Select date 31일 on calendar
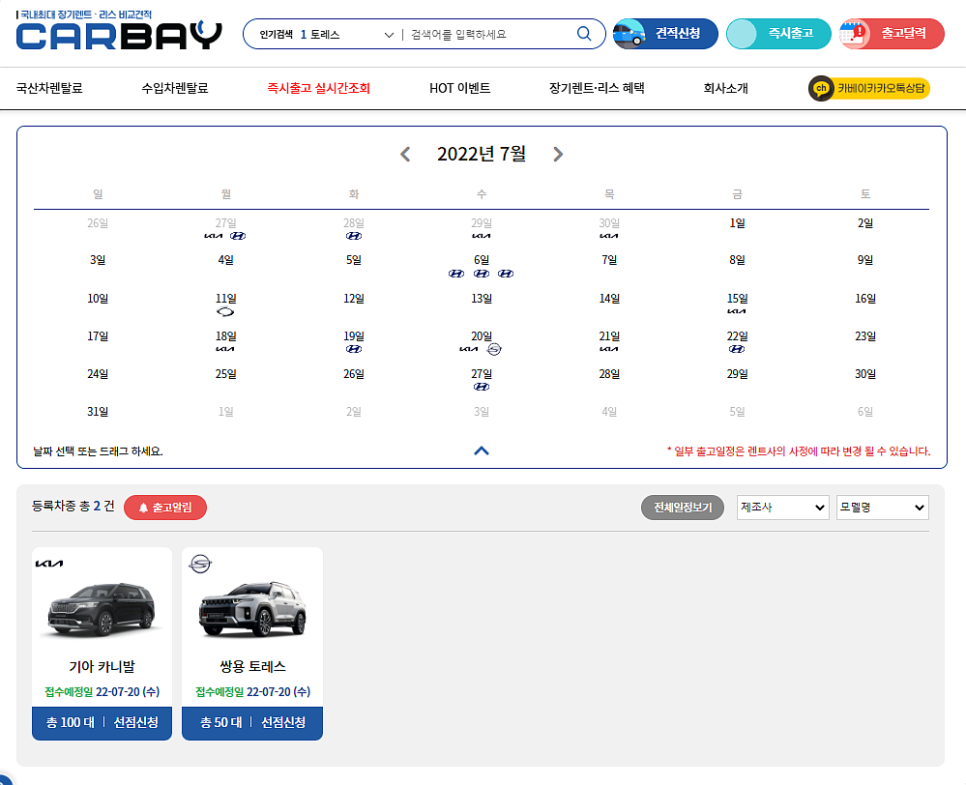The width and height of the screenshot is (966, 785). [x=97, y=412]
